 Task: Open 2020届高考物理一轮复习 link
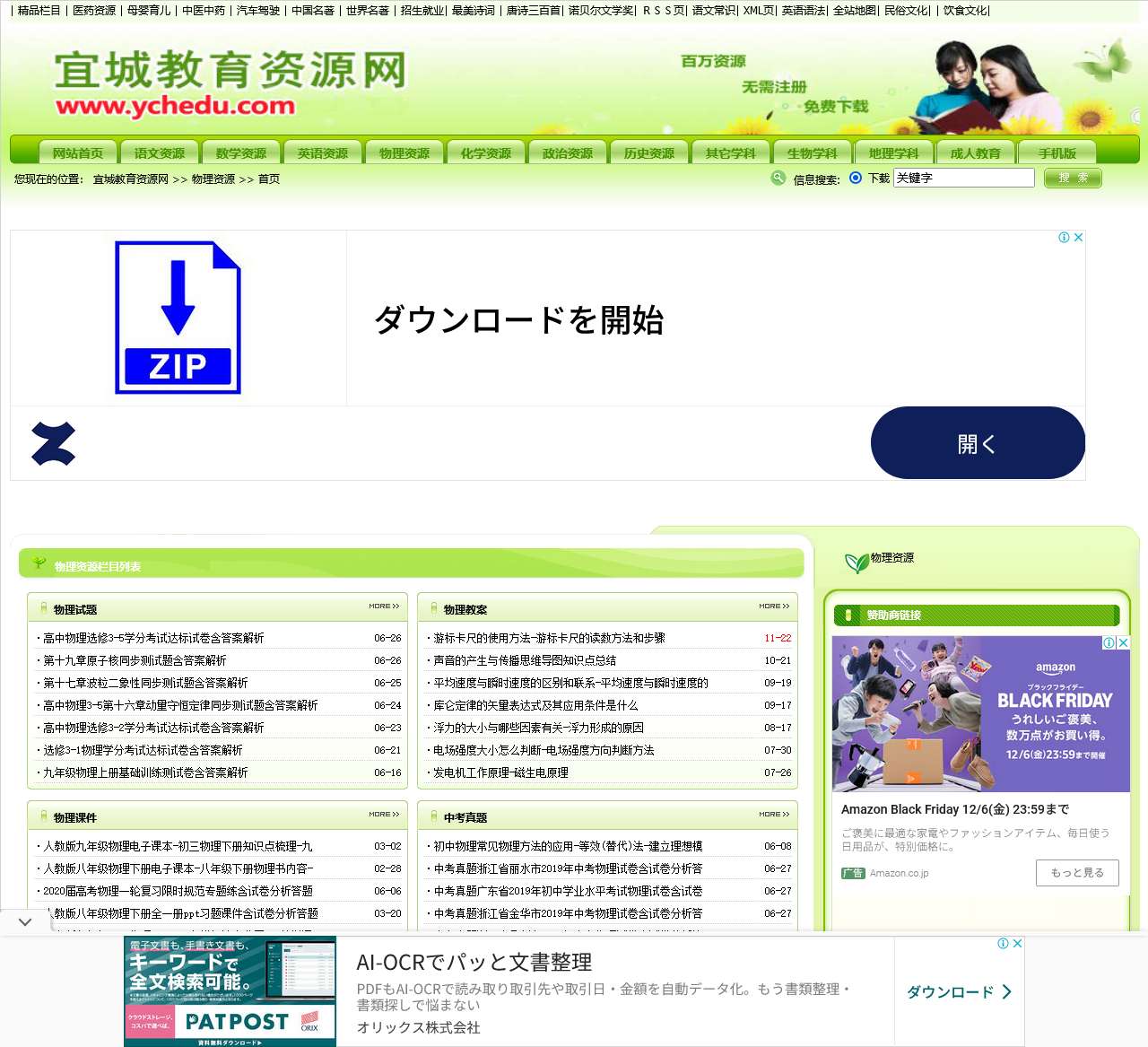coord(178,891)
